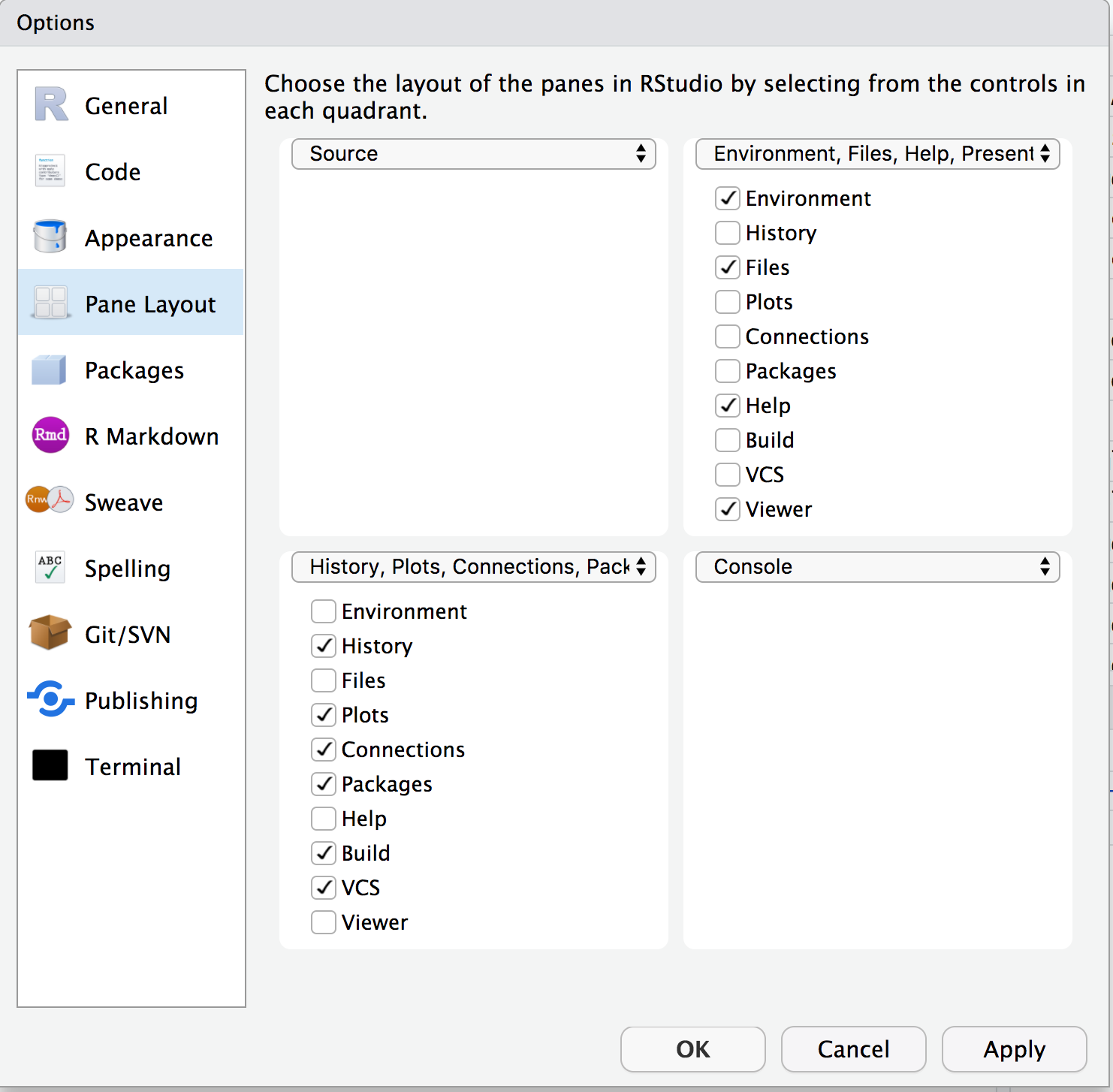Select the General options icon
The width and height of the screenshot is (1113, 1092).
tap(50, 105)
